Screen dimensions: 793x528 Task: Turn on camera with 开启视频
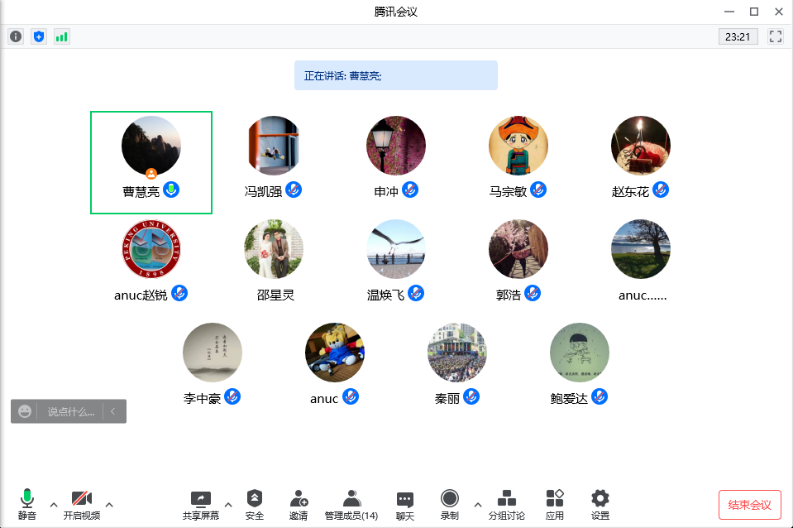point(81,504)
